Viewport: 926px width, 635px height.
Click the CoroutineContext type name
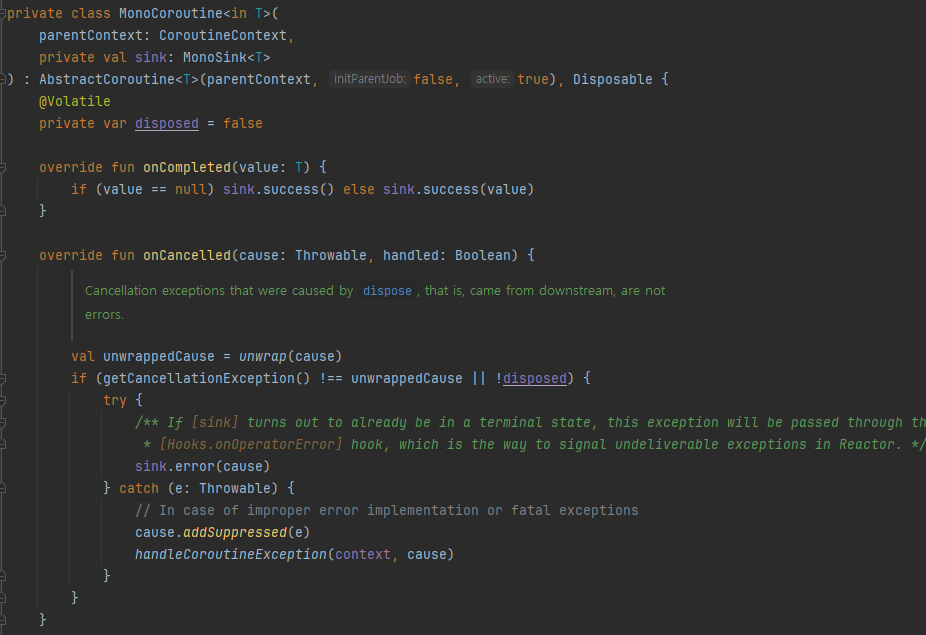coord(223,35)
